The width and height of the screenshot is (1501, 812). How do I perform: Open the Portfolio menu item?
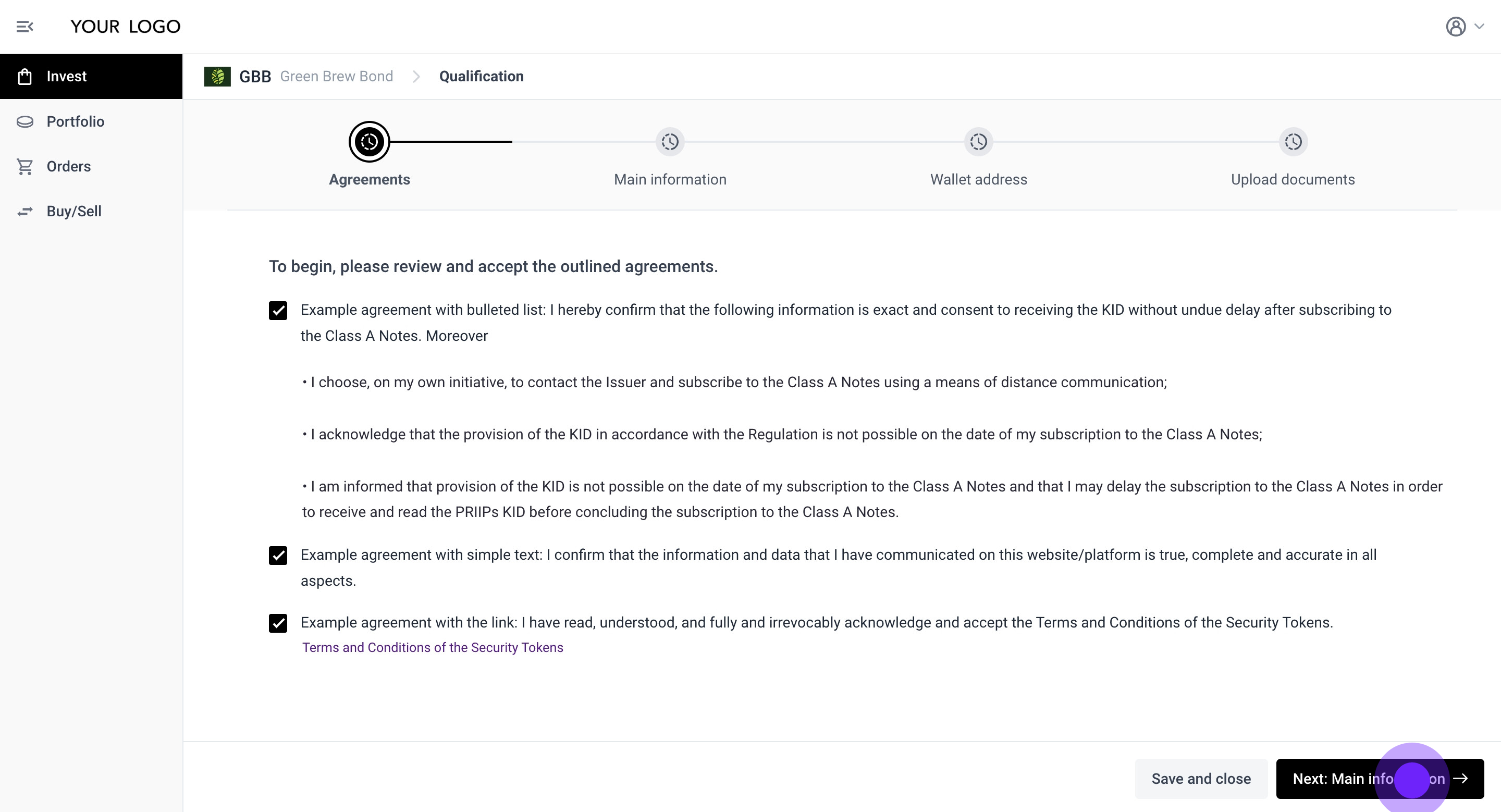coord(75,122)
